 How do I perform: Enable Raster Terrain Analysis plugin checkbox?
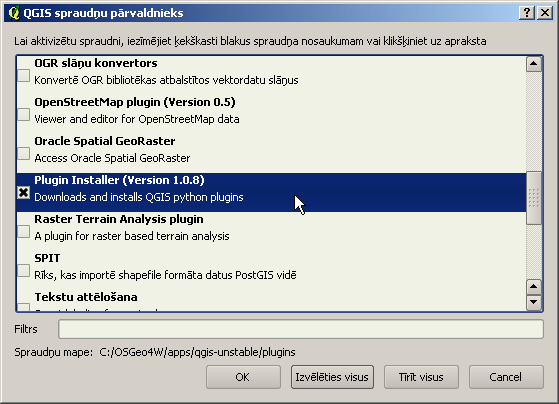[x=24, y=231]
